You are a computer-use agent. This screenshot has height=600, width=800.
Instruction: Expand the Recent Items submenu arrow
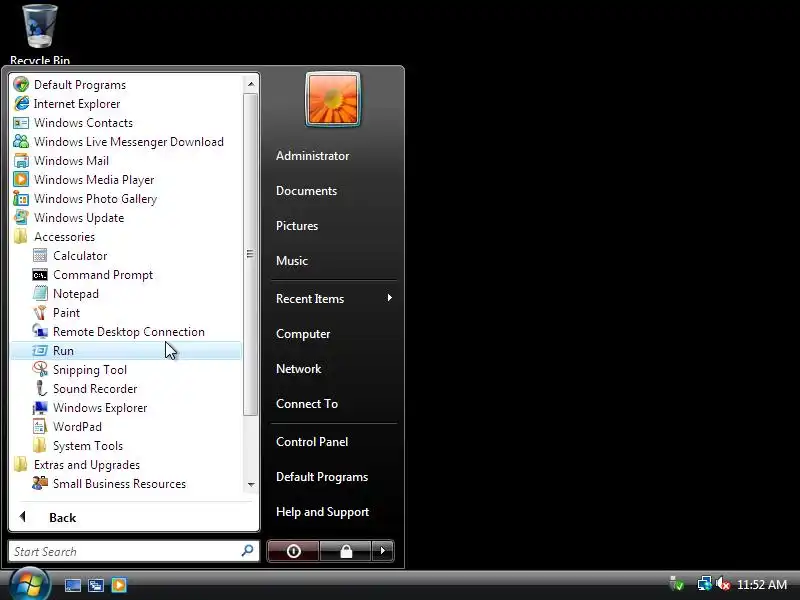(389, 298)
